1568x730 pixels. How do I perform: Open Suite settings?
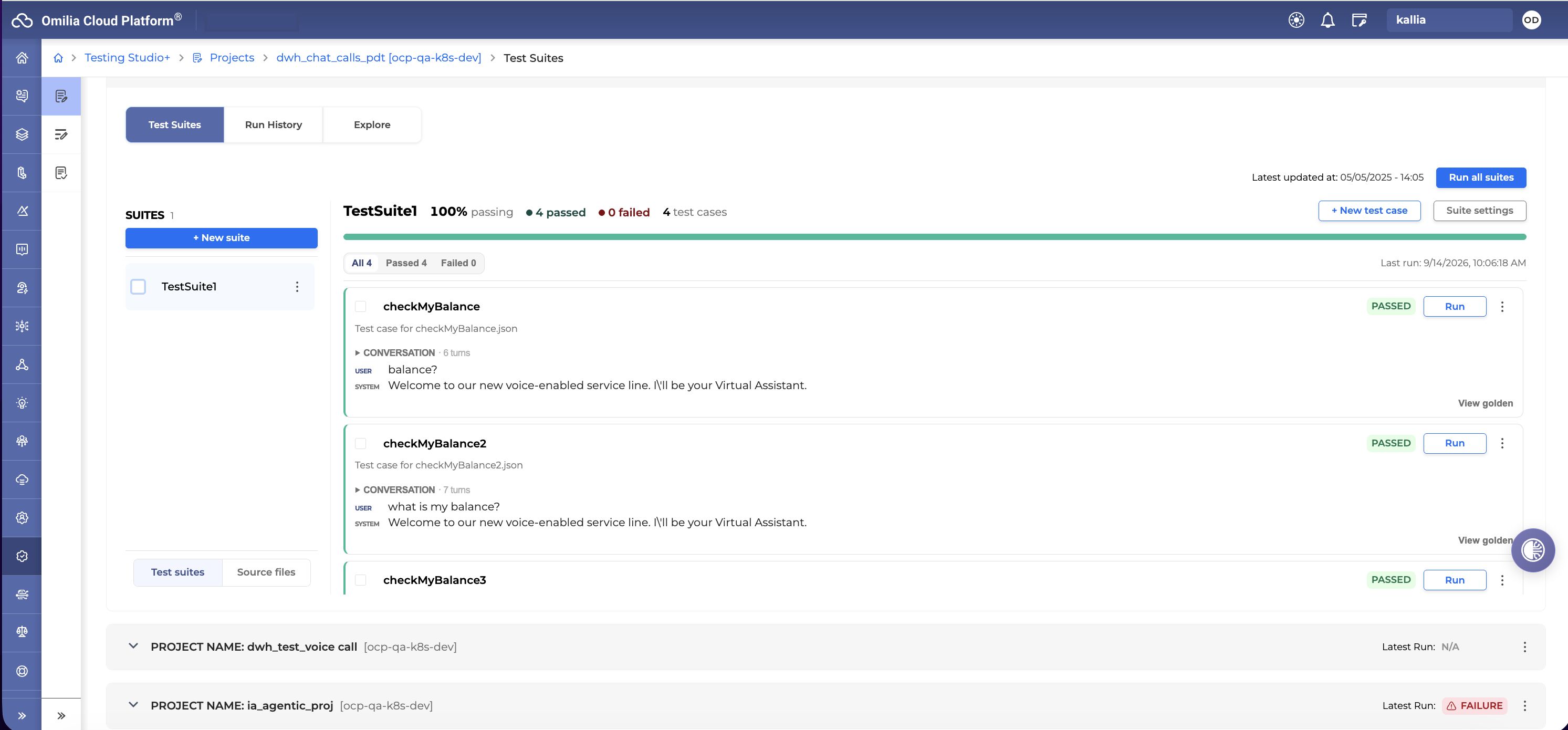click(x=1480, y=211)
